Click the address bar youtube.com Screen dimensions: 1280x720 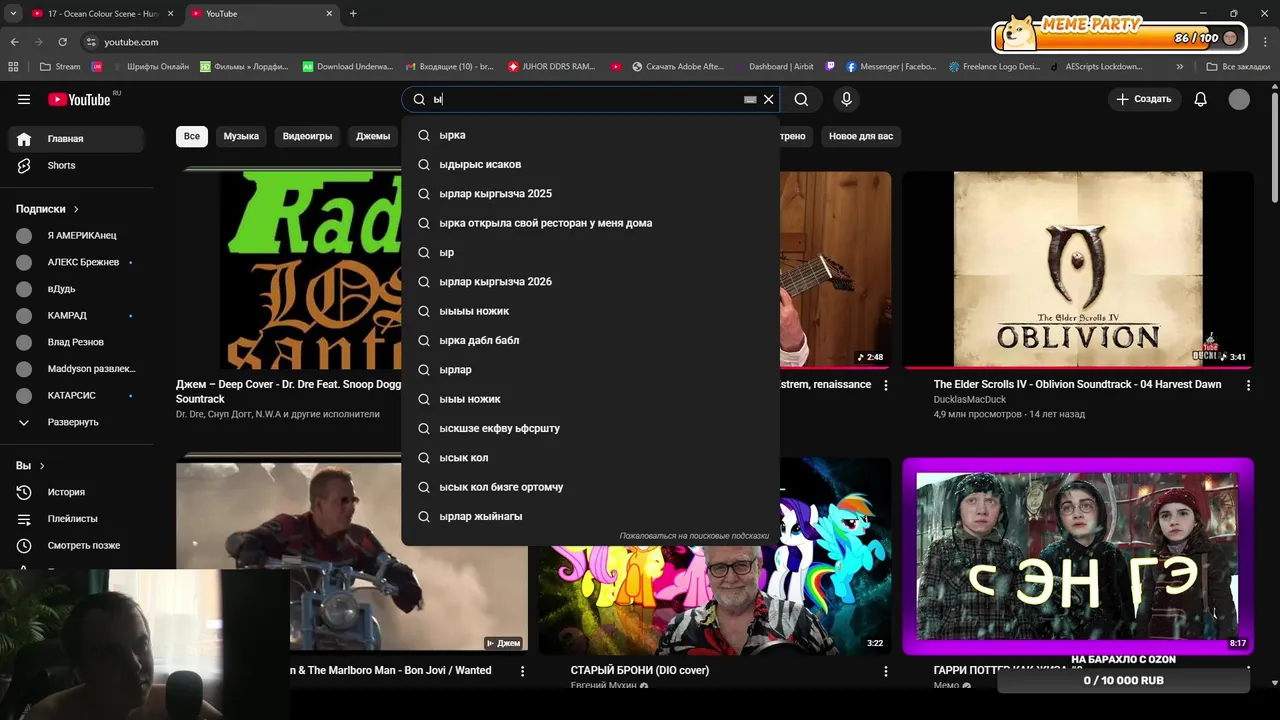(131, 42)
